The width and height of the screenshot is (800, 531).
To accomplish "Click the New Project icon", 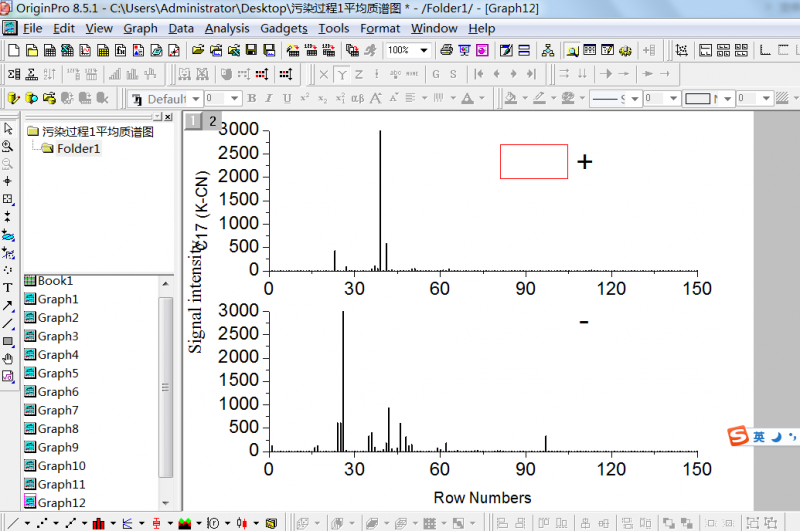I will point(14,50).
